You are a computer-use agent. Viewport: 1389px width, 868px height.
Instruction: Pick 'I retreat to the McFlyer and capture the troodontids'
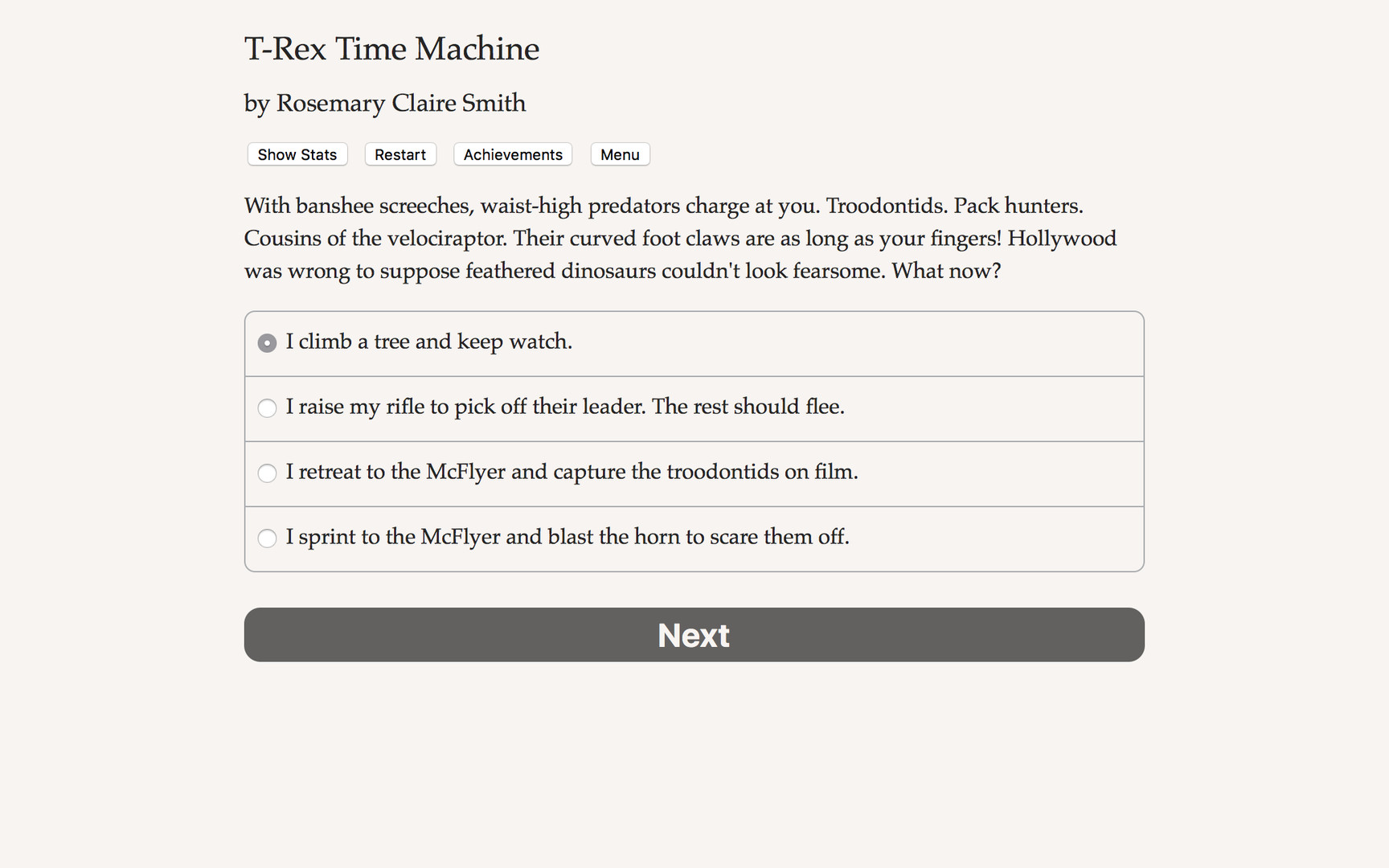pyautogui.click(x=572, y=473)
